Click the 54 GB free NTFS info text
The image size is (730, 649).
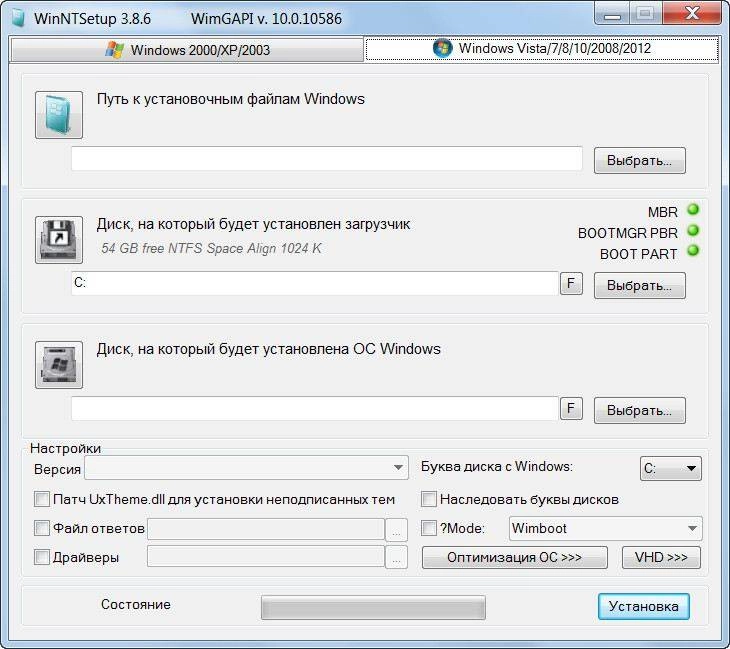click(211, 248)
